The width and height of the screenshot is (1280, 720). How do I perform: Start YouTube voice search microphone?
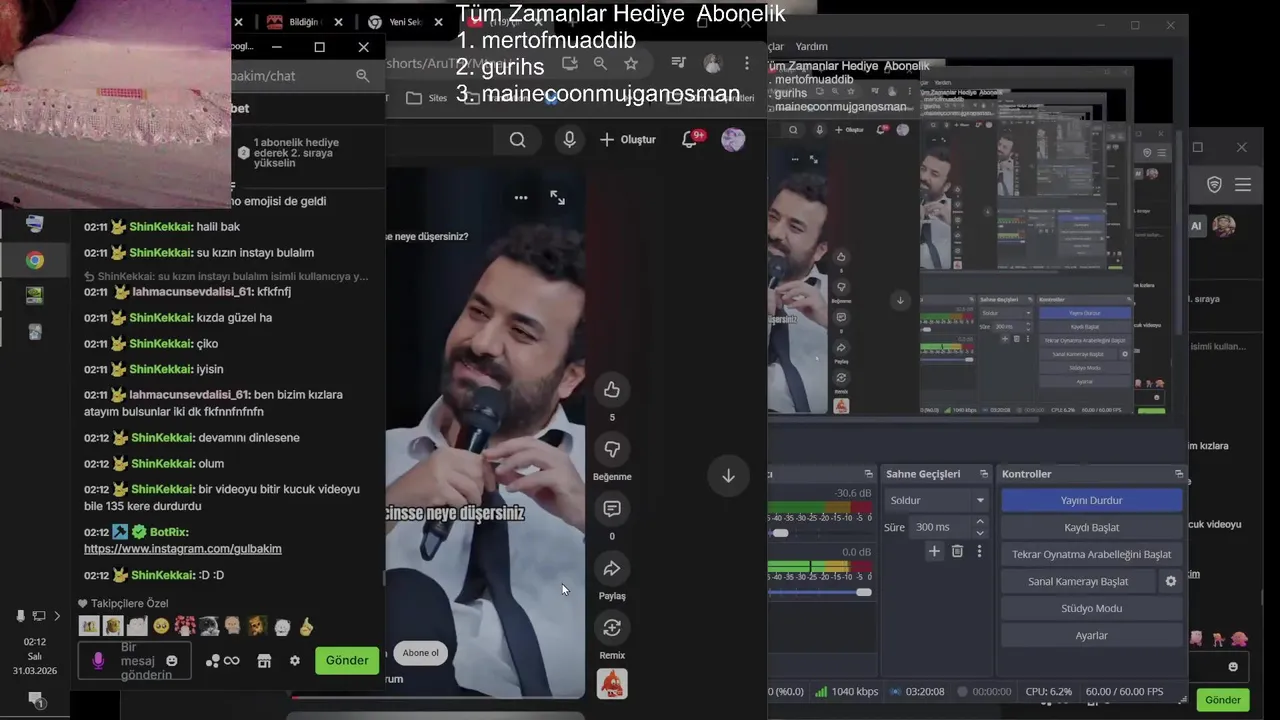(x=569, y=140)
